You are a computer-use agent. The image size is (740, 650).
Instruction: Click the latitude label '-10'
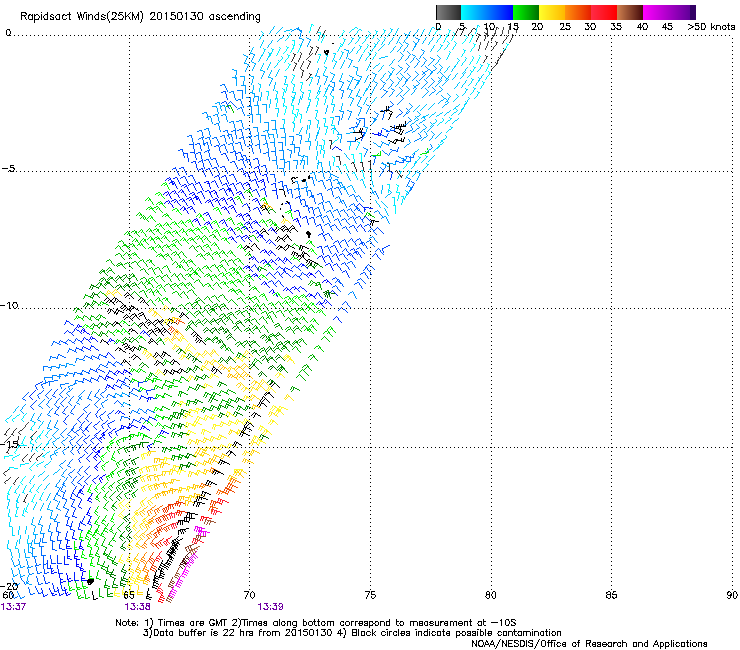(x=9, y=305)
